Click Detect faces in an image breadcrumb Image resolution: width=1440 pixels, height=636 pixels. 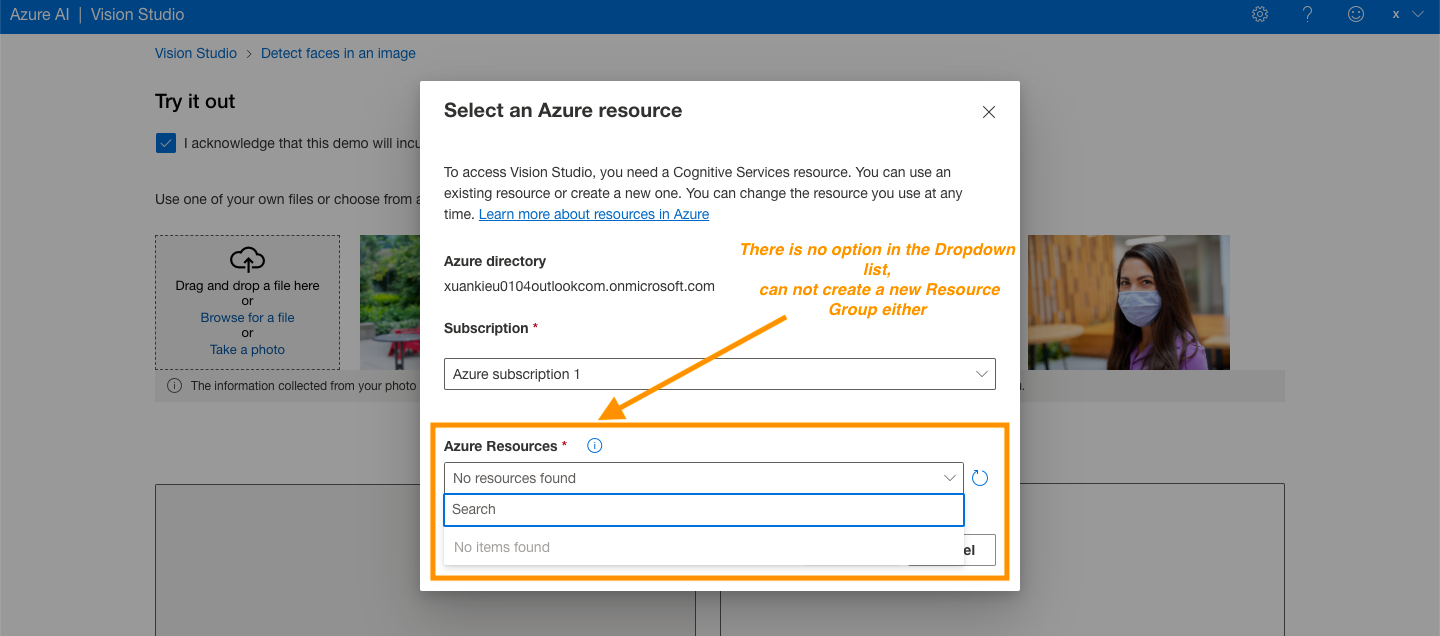[338, 53]
